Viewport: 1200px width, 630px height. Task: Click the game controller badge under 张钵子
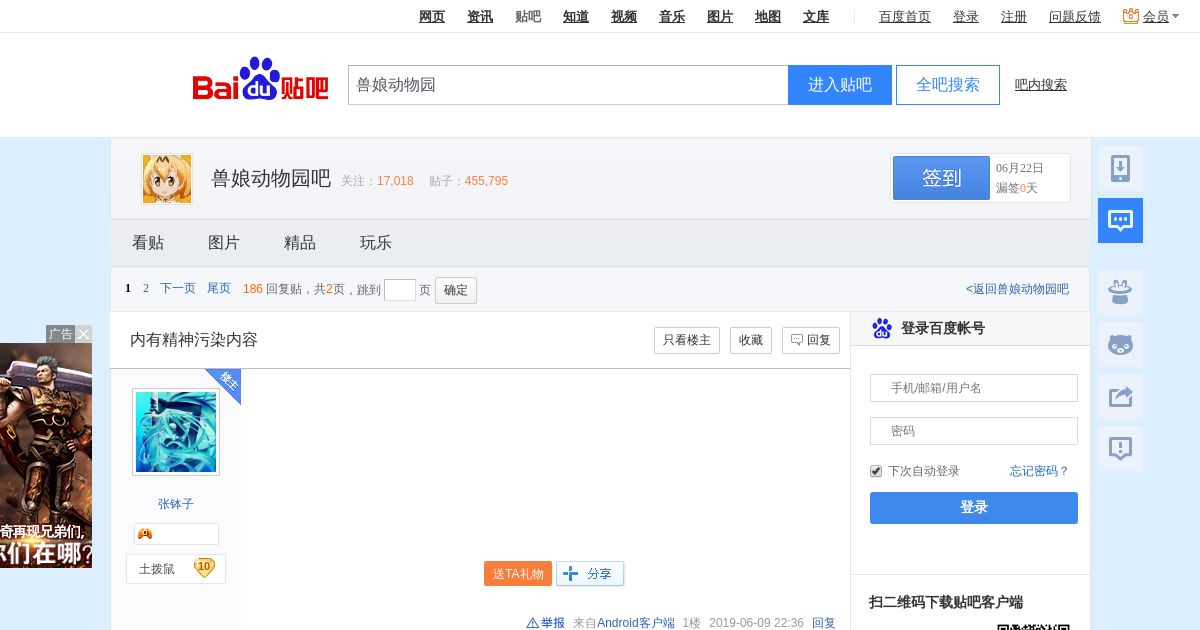(145, 534)
